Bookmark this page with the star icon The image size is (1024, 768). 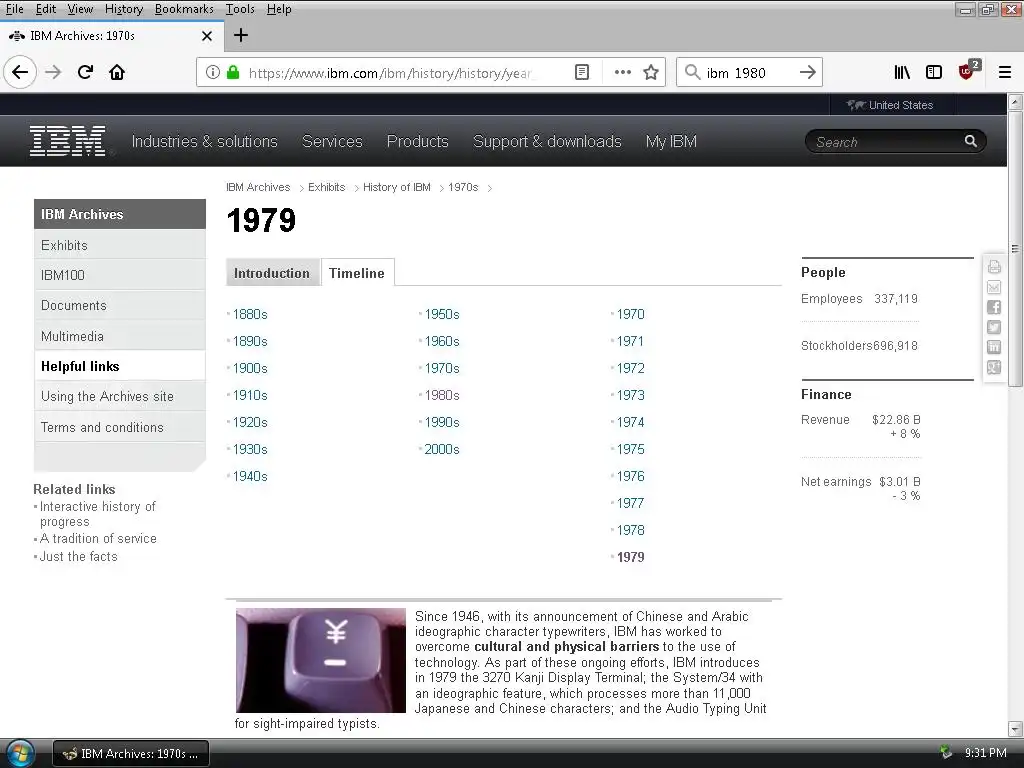(651, 72)
